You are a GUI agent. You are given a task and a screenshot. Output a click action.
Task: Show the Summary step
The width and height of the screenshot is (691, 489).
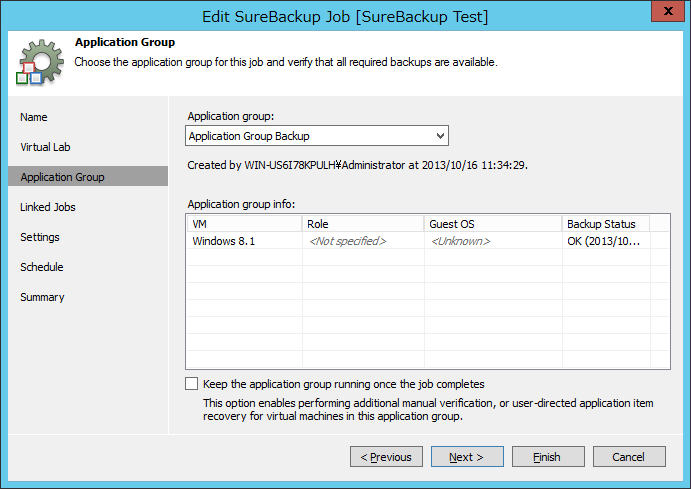[42, 297]
